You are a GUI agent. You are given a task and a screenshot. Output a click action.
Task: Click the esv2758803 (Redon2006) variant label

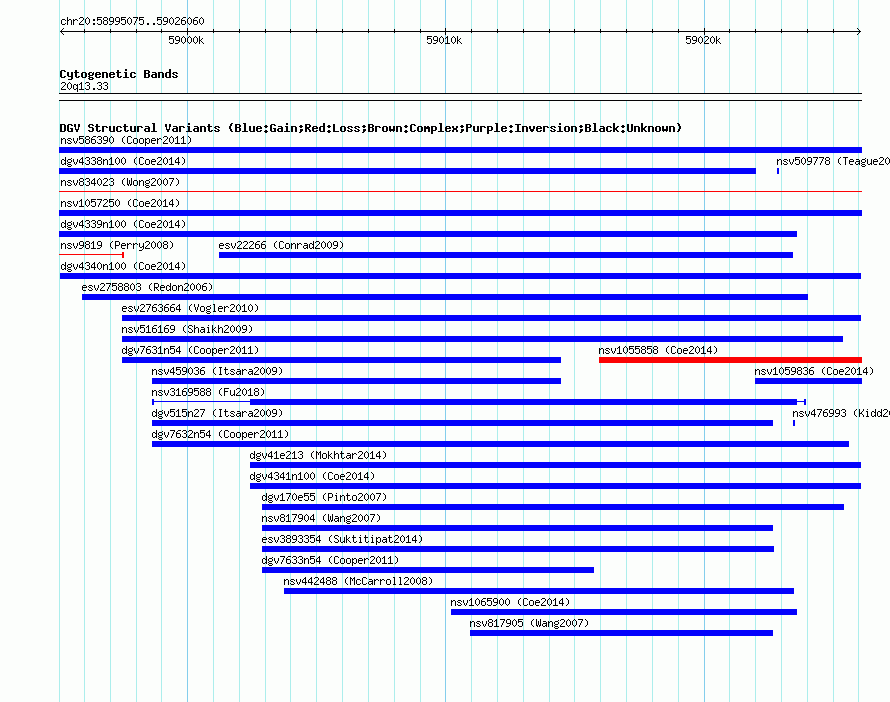pos(147,287)
